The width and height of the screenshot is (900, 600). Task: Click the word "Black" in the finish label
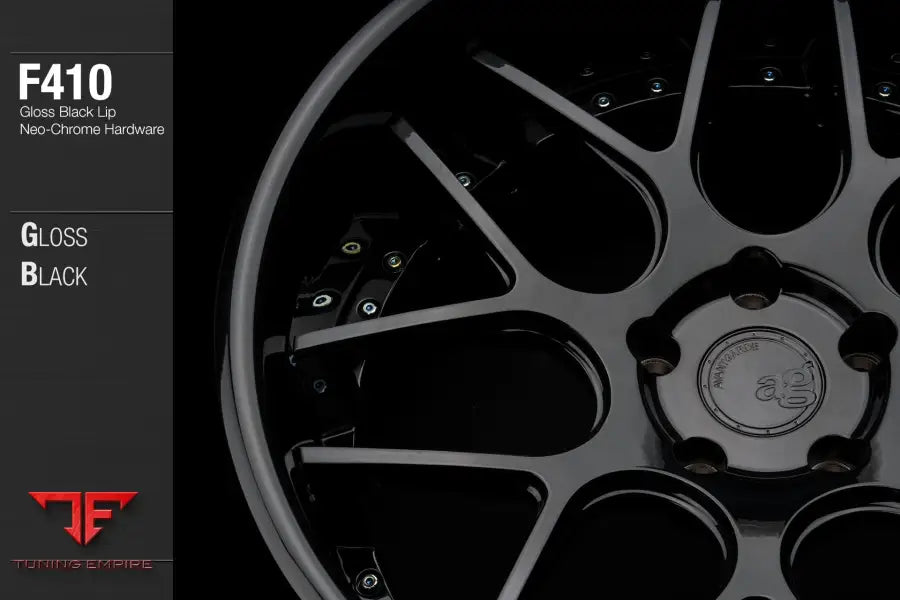click(x=54, y=274)
